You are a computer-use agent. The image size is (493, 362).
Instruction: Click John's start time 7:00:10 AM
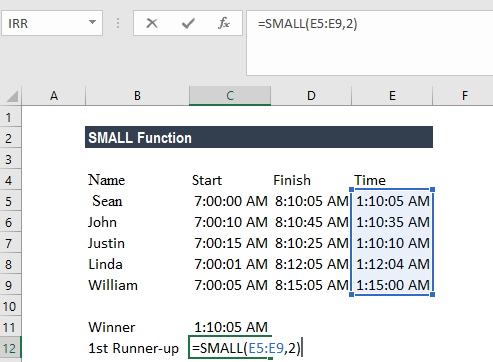pos(230,222)
